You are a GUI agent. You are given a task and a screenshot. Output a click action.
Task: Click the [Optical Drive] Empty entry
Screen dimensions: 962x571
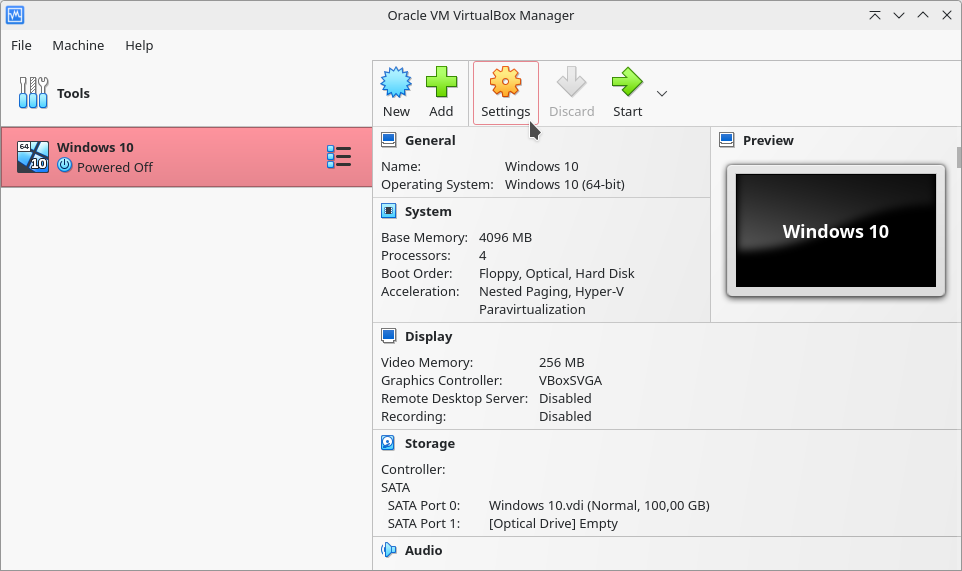coord(553,524)
